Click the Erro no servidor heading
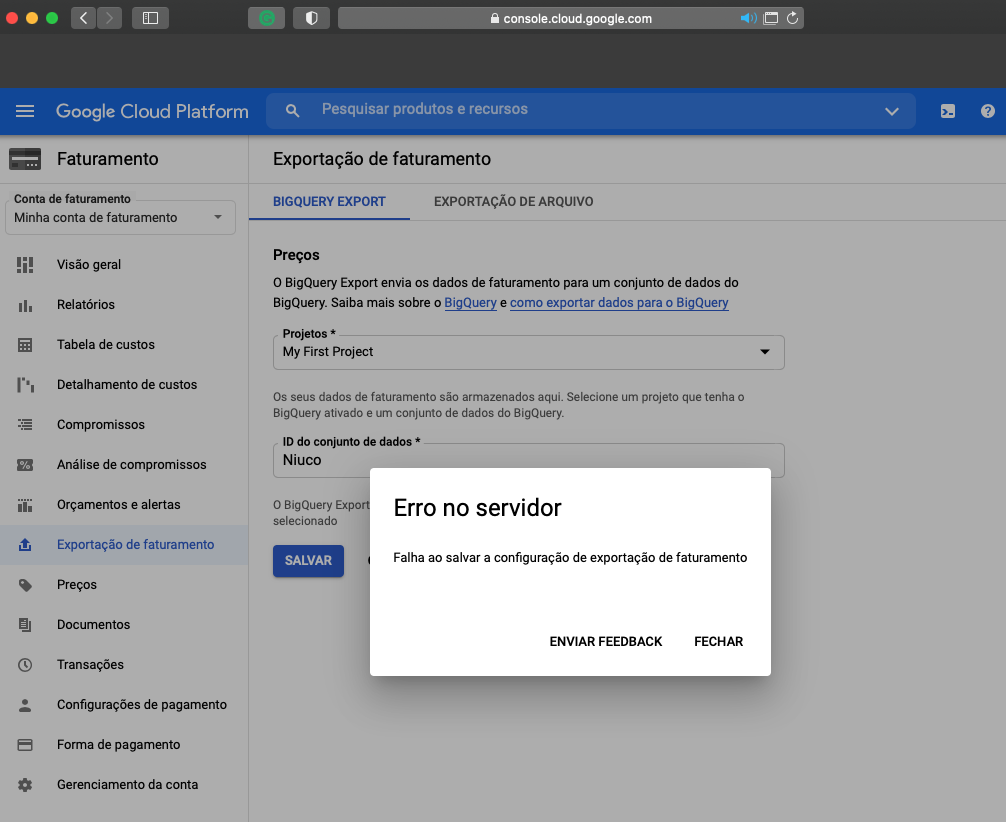The width and height of the screenshot is (1006, 822). [x=477, y=508]
